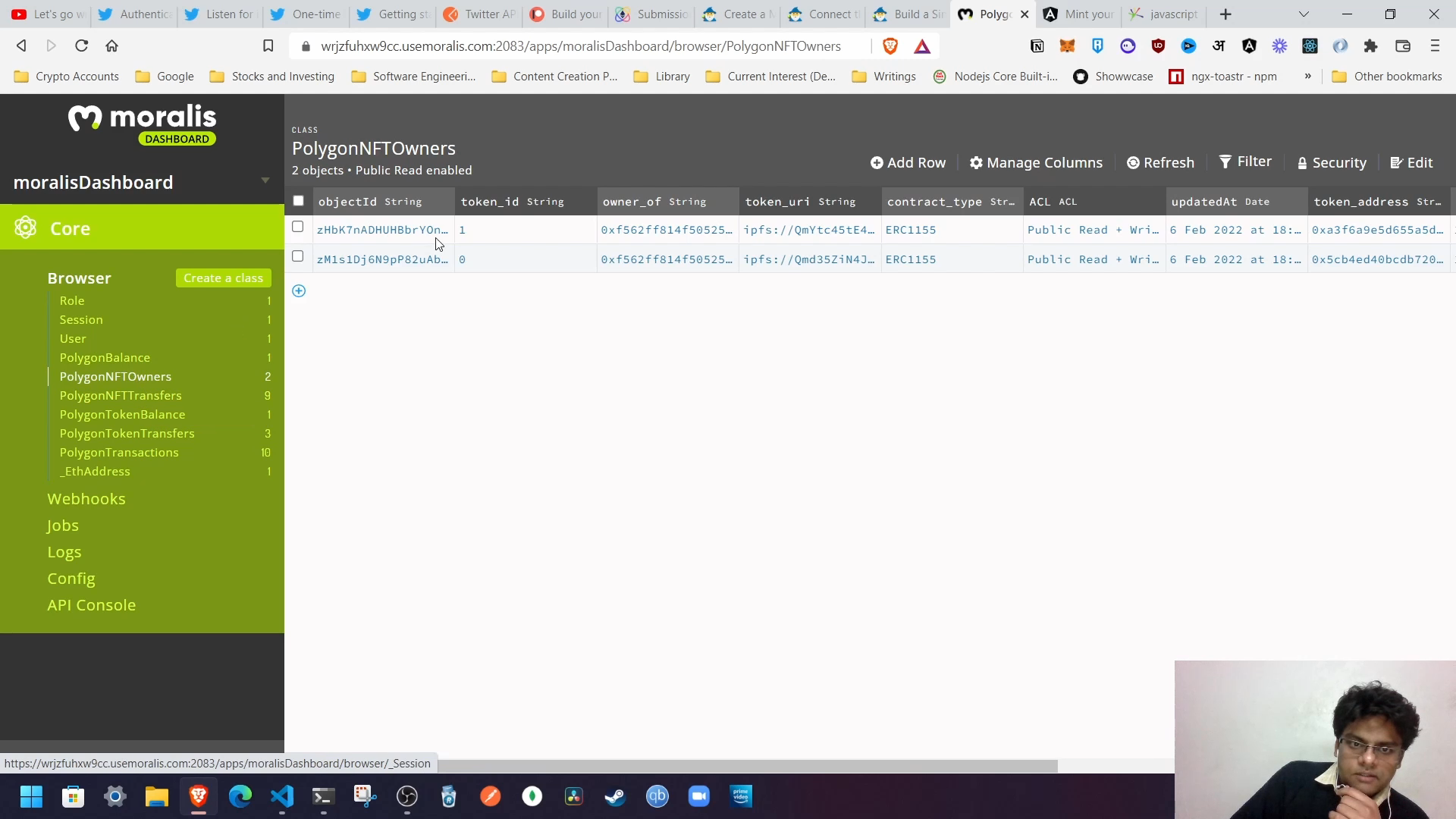Open the PolygonTokenTransfers class
This screenshot has height=819, width=1456.
click(127, 434)
